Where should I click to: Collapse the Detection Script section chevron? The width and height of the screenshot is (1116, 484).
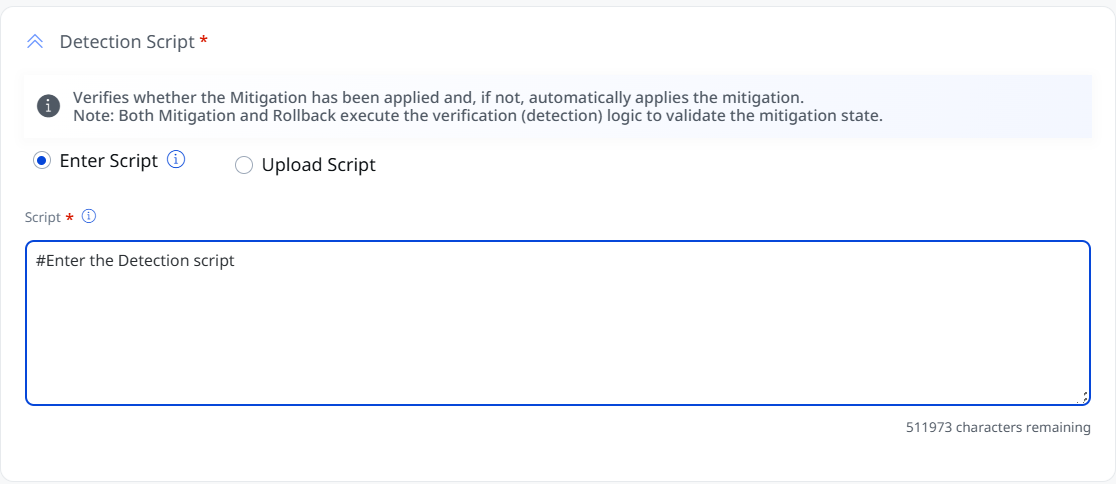(35, 42)
